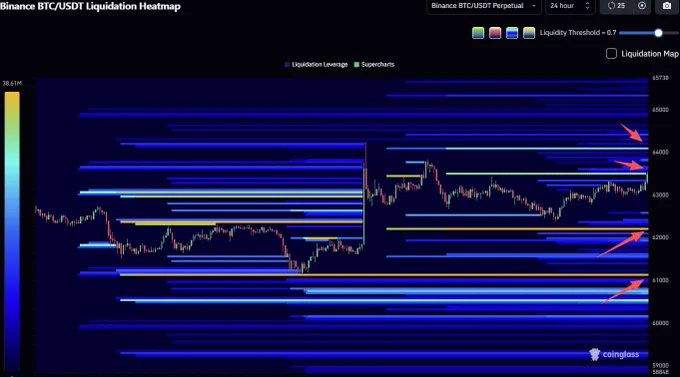
Task: Select the green color scheme swatch
Action: pos(478,33)
